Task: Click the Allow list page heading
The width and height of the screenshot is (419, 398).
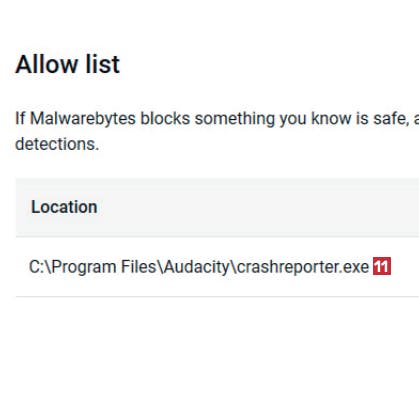Action: (67, 64)
